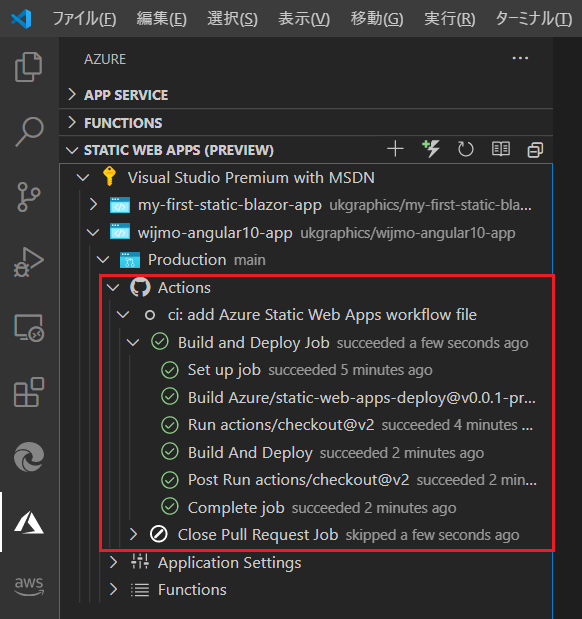The width and height of the screenshot is (582, 619).
Task: Open the AWS toolkit icon
Action: pos(28,586)
